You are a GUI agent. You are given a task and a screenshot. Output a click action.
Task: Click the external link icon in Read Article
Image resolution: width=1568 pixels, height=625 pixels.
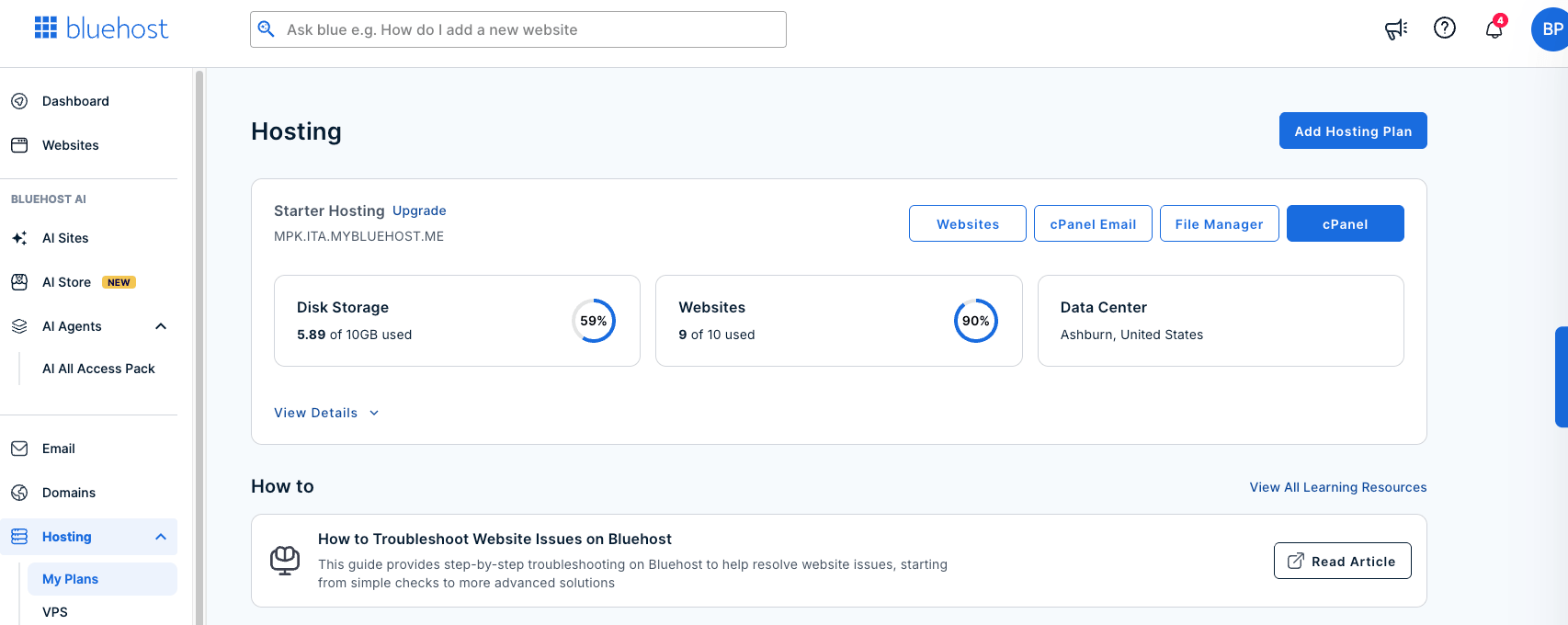click(x=1295, y=561)
